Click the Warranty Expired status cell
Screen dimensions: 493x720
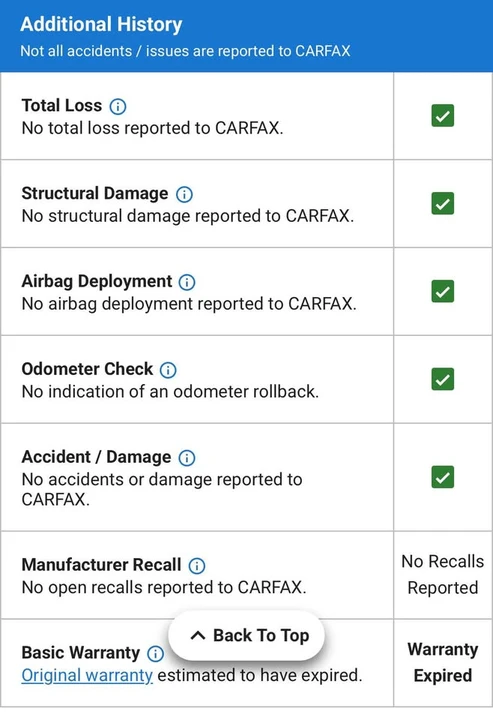443,663
